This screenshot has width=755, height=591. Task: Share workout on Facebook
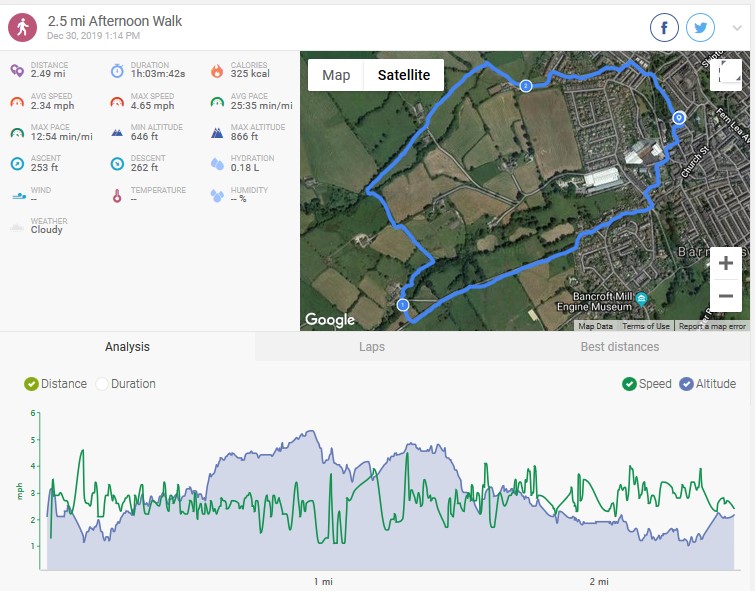point(665,27)
